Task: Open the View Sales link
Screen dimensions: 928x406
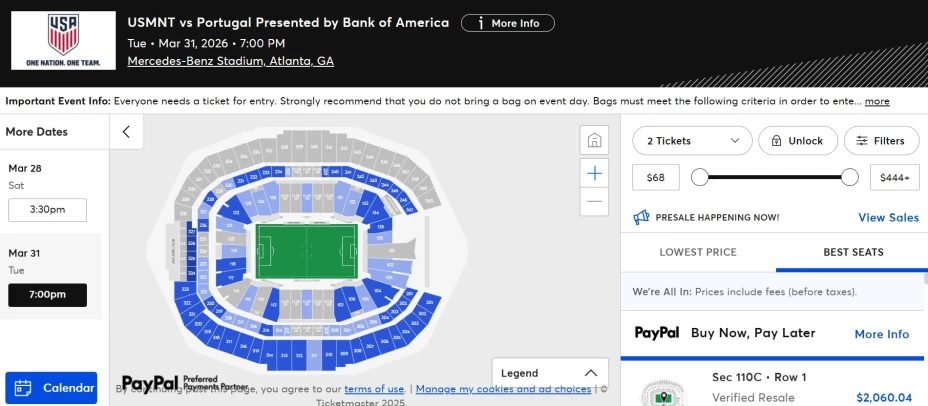Action: [x=888, y=218]
